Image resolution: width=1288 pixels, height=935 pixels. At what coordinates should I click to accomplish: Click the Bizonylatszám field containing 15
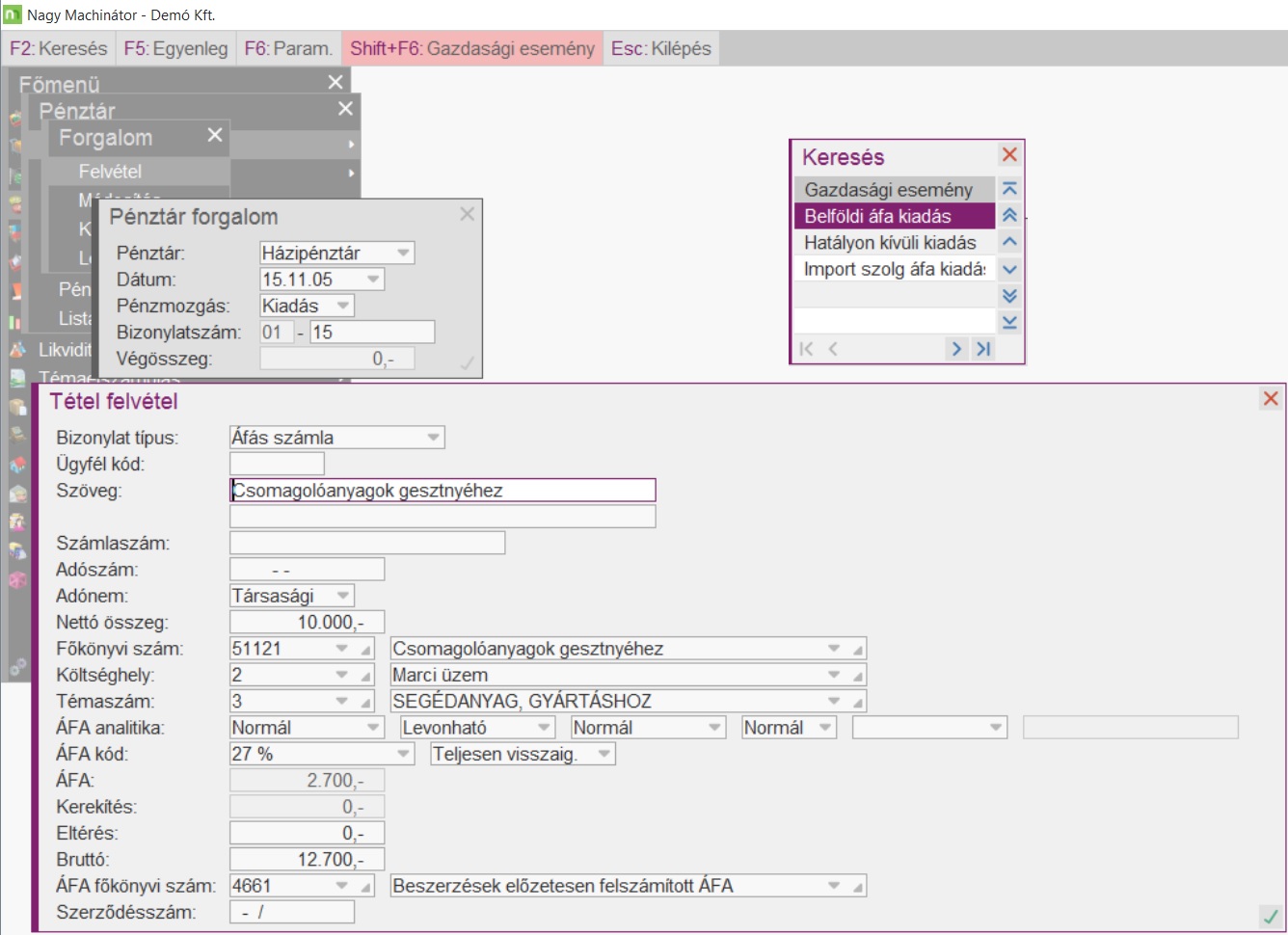[x=371, y=333]
